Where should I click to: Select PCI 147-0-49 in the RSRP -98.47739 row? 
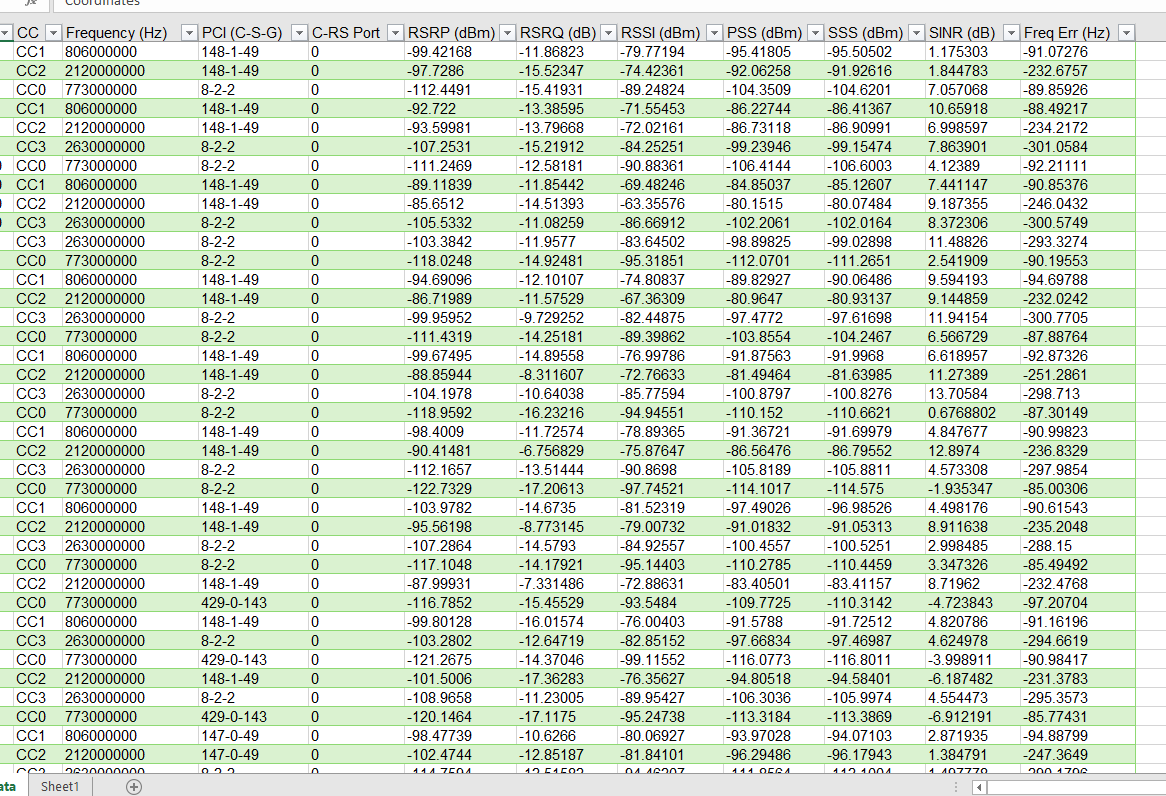(x=254, y=735)
